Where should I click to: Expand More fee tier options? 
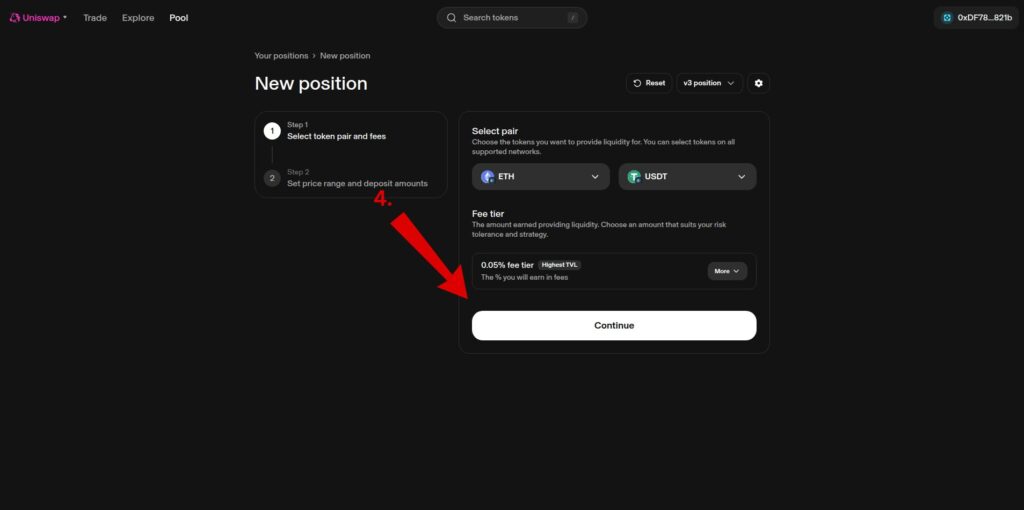pyautogui.click(x=727, y=271)
